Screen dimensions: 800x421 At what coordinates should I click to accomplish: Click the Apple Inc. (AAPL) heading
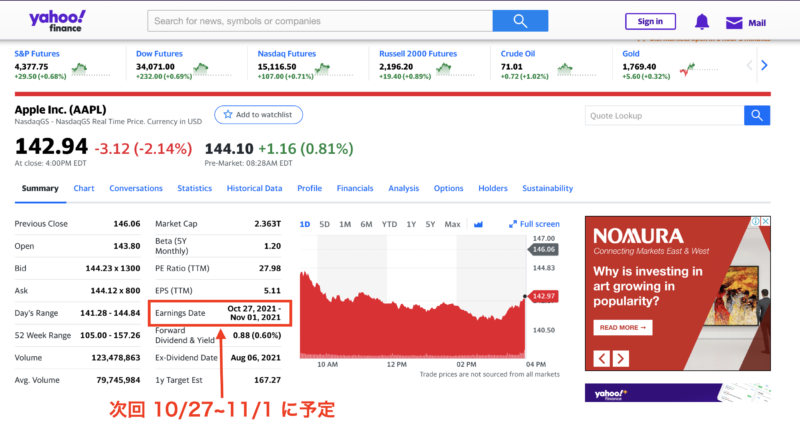pos(60,110)
